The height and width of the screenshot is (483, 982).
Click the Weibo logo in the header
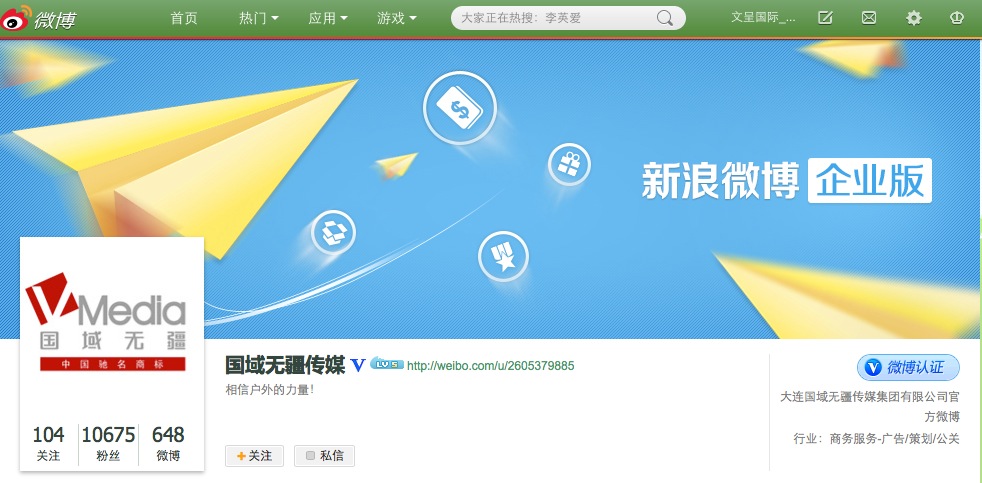(x=39, y=18)
